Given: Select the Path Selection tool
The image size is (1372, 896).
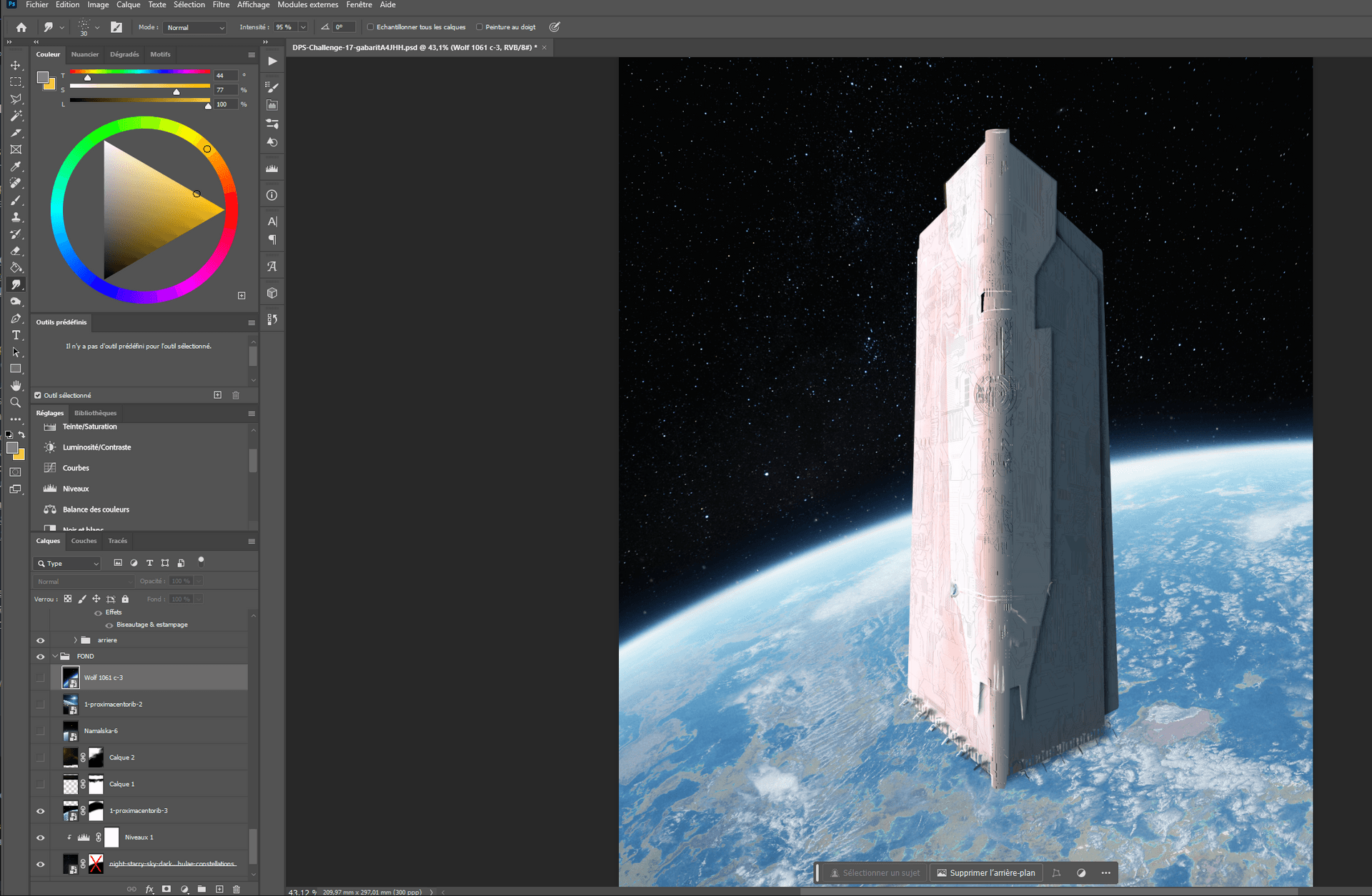Looking at the screenshot, I should point(16,352).
